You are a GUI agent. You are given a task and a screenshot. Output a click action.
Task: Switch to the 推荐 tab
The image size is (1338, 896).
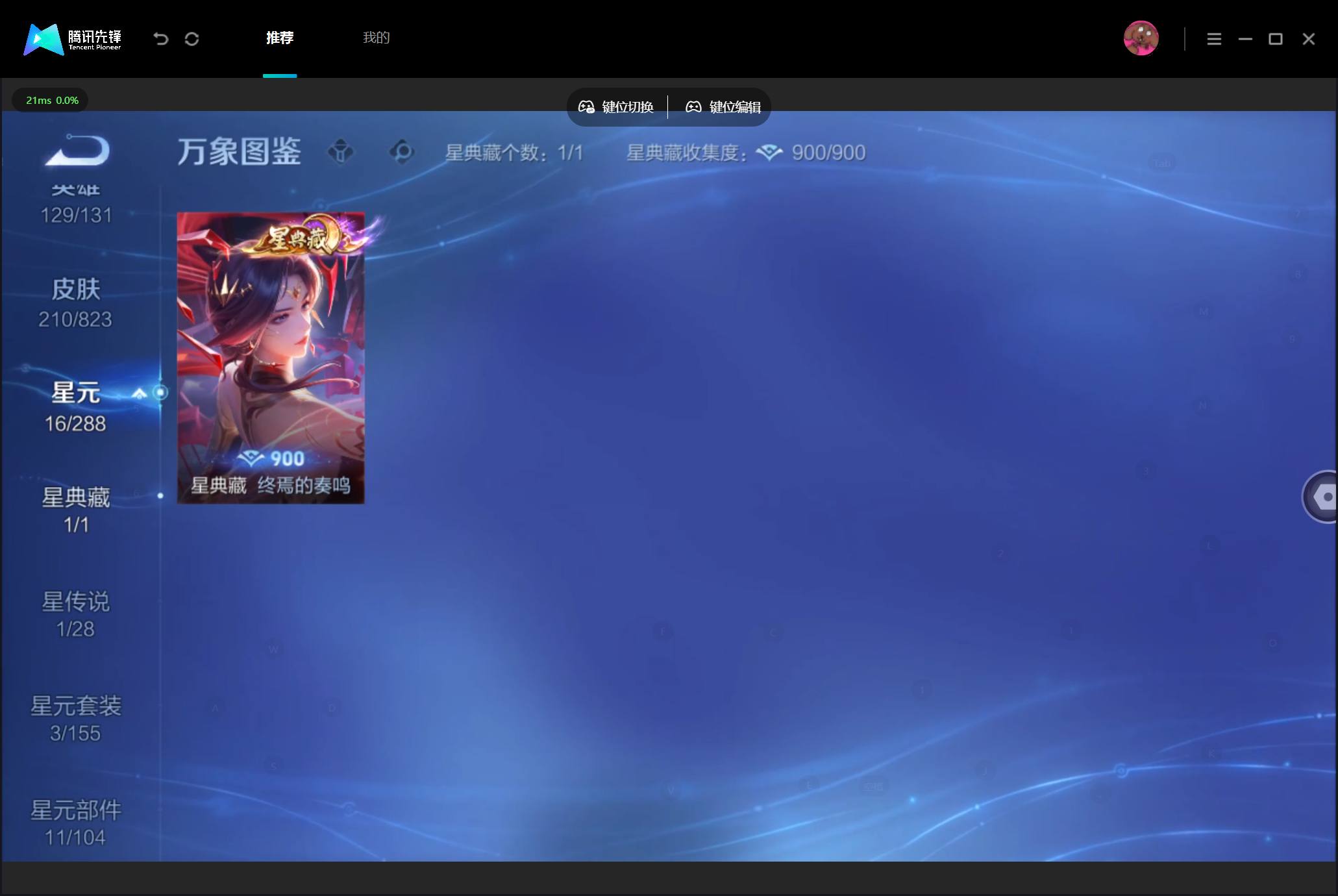[x=280, y=38]
